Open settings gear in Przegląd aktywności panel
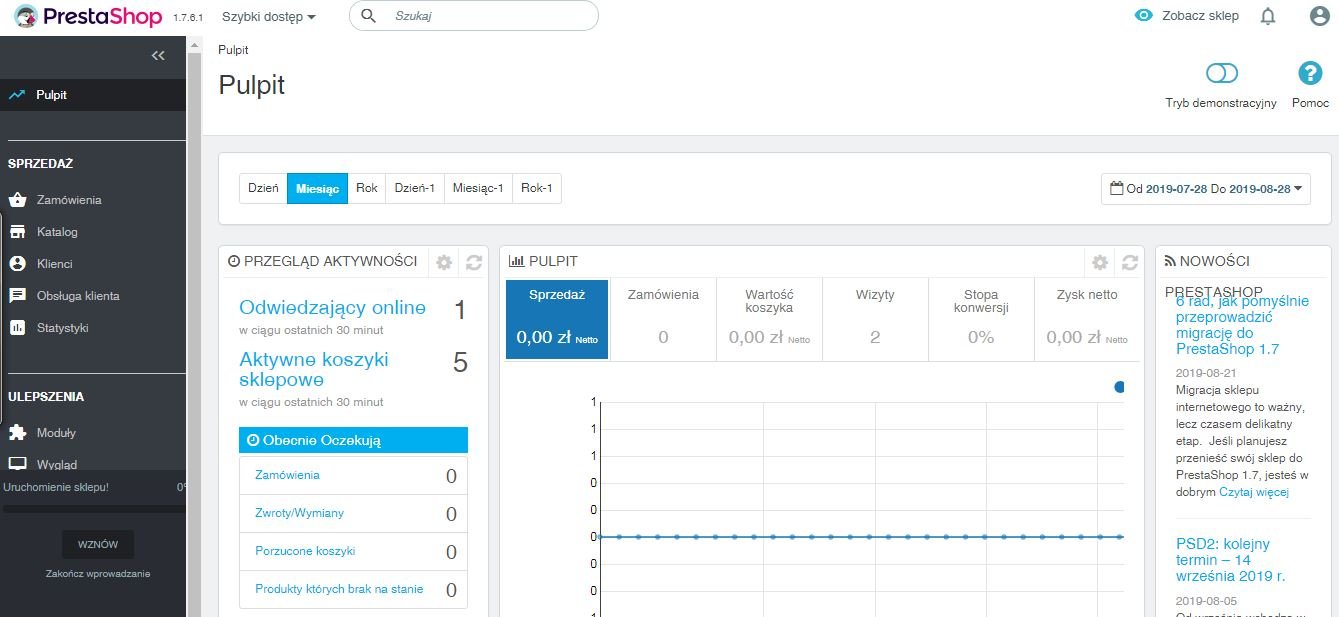 click(x=444, y=262)
